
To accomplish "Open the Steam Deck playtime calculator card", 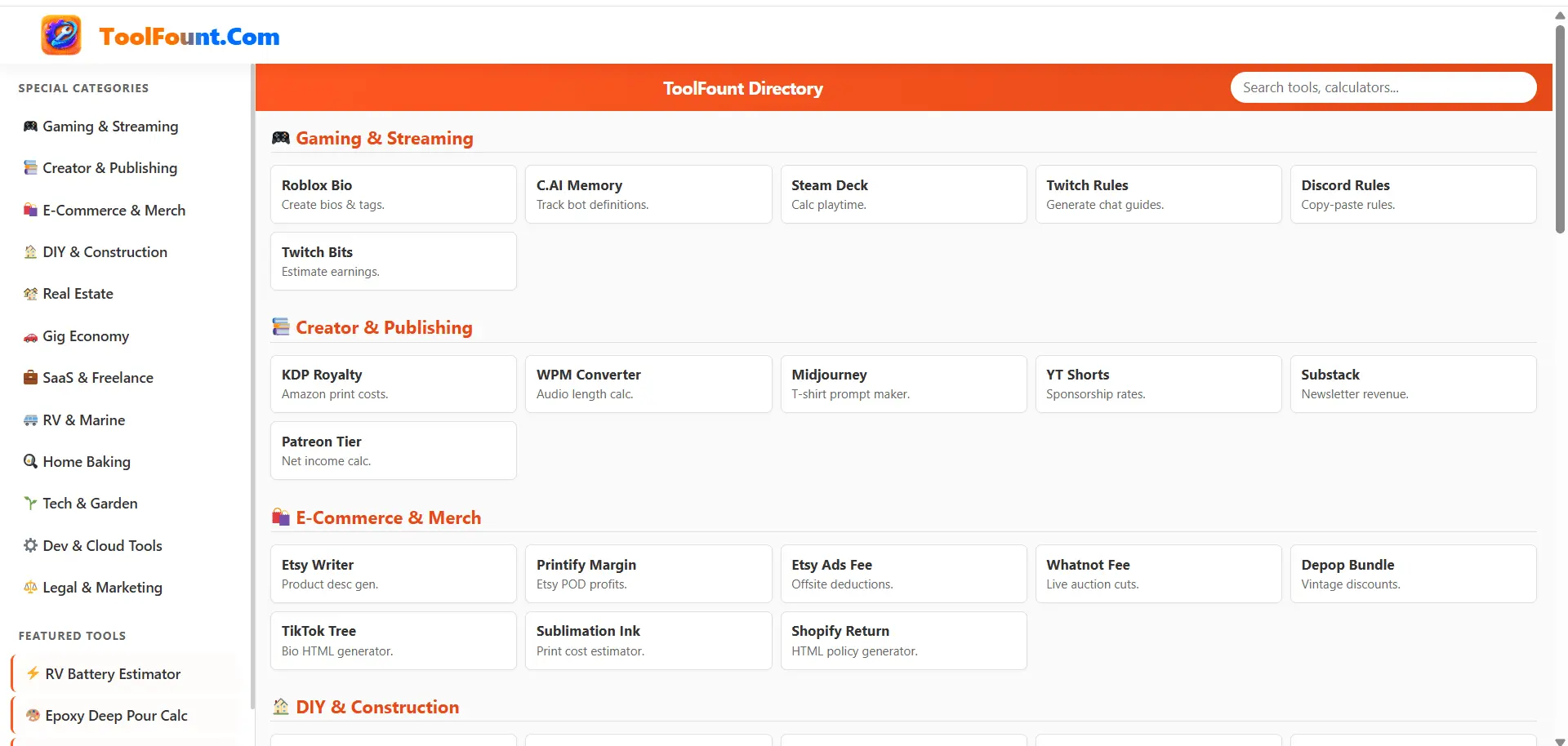I will 903,194.
